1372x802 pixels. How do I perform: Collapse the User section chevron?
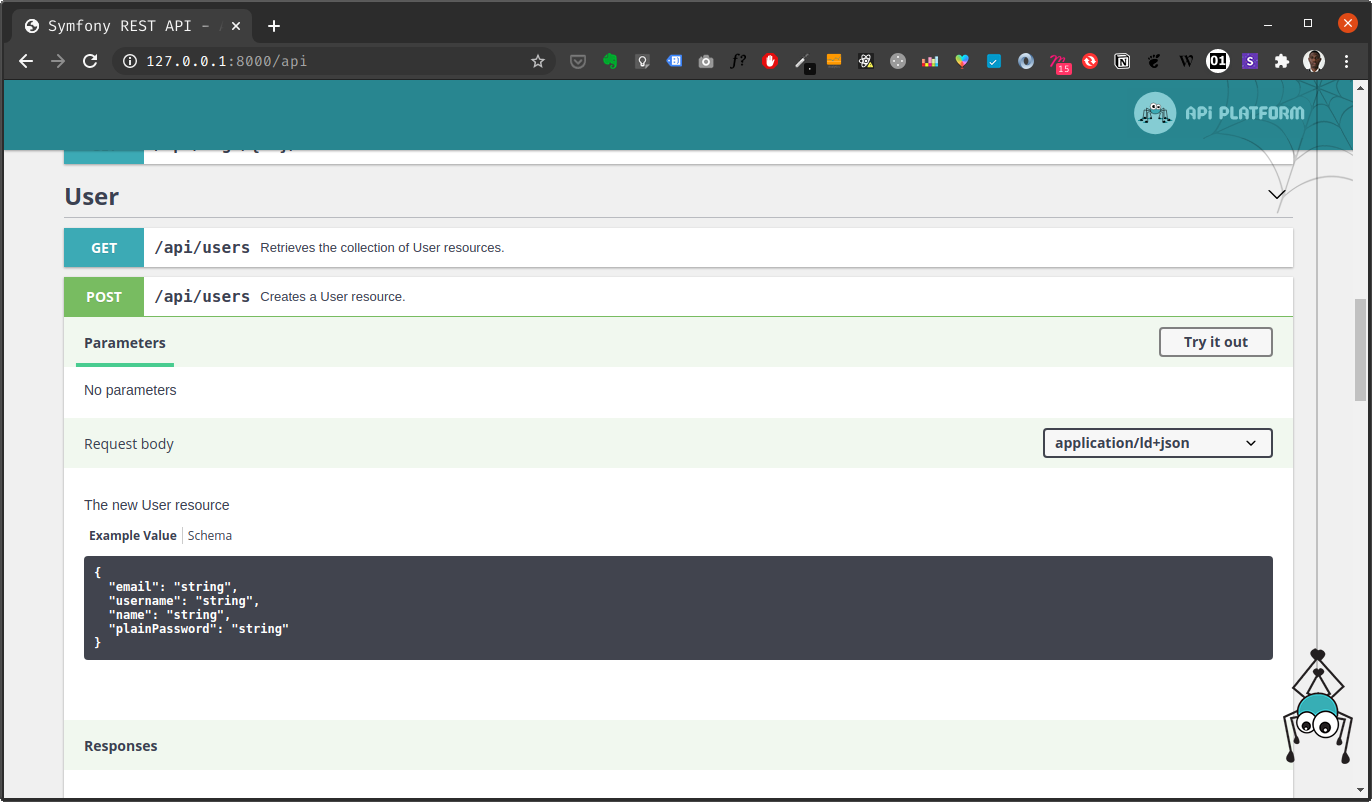click(x=1276, y=194)
